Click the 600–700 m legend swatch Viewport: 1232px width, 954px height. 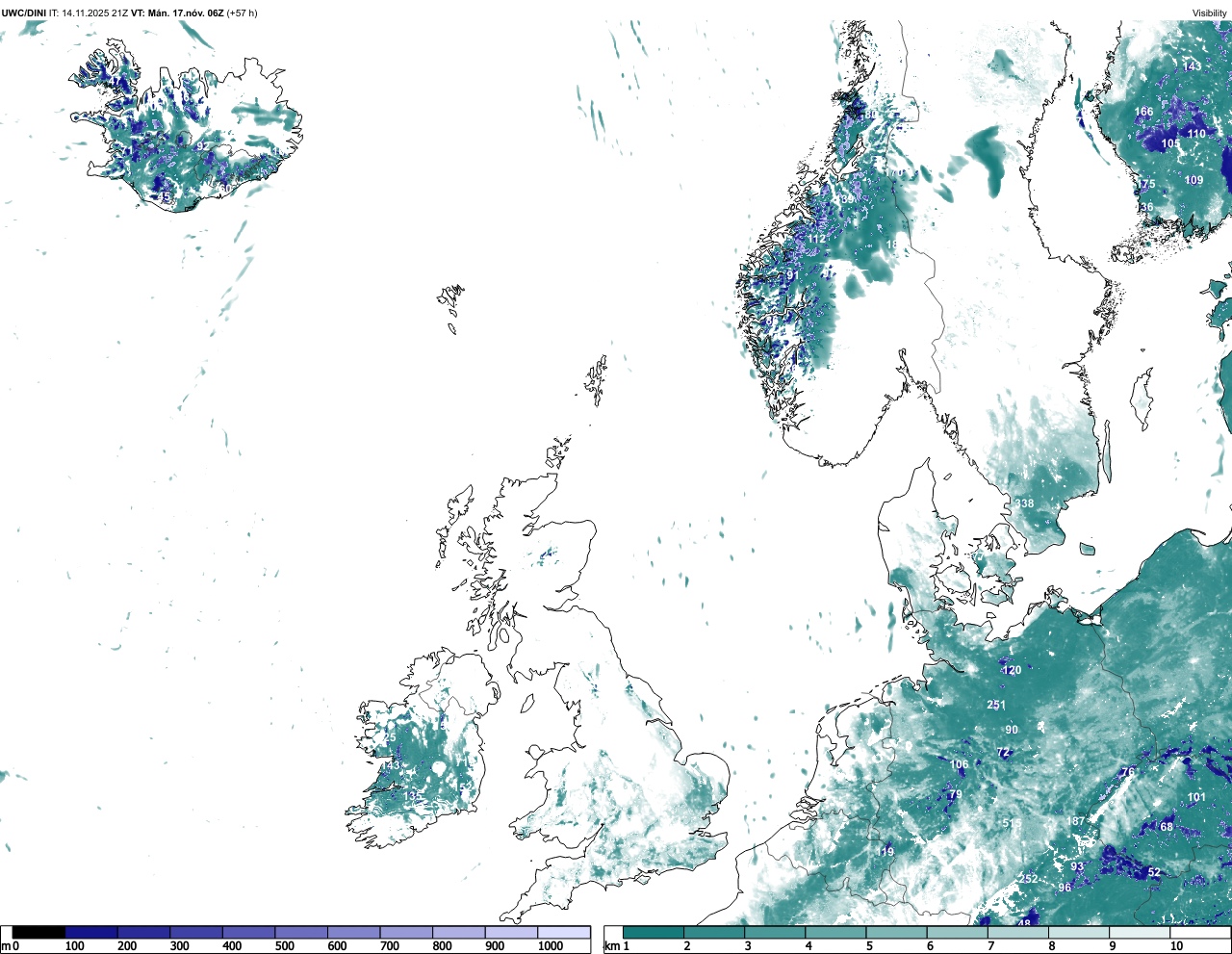point(353,932)
